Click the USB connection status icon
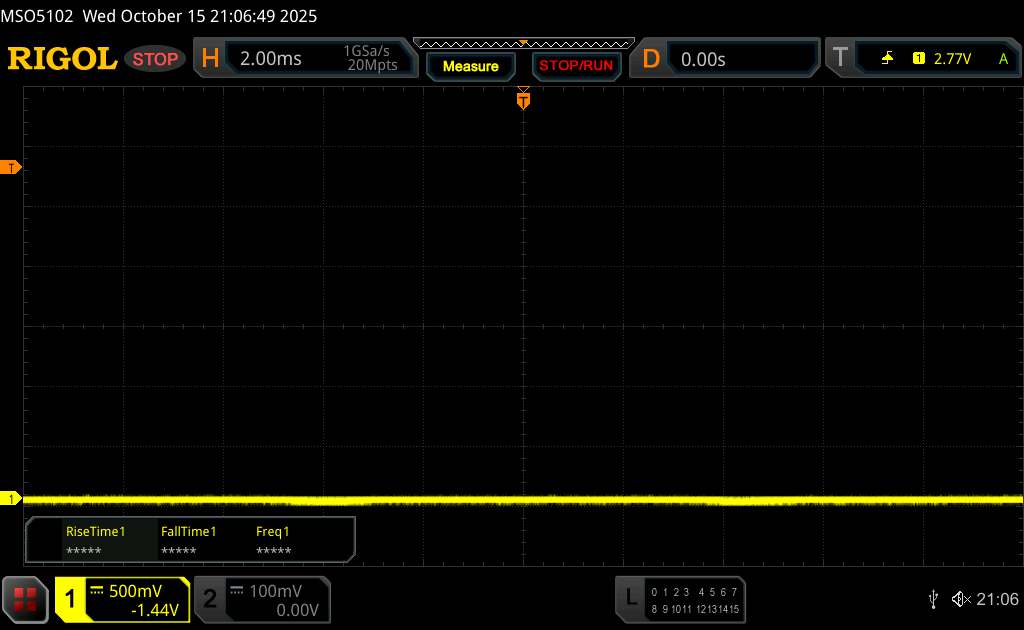This screenshot has height=630, width=1024. tap(933, 598)
